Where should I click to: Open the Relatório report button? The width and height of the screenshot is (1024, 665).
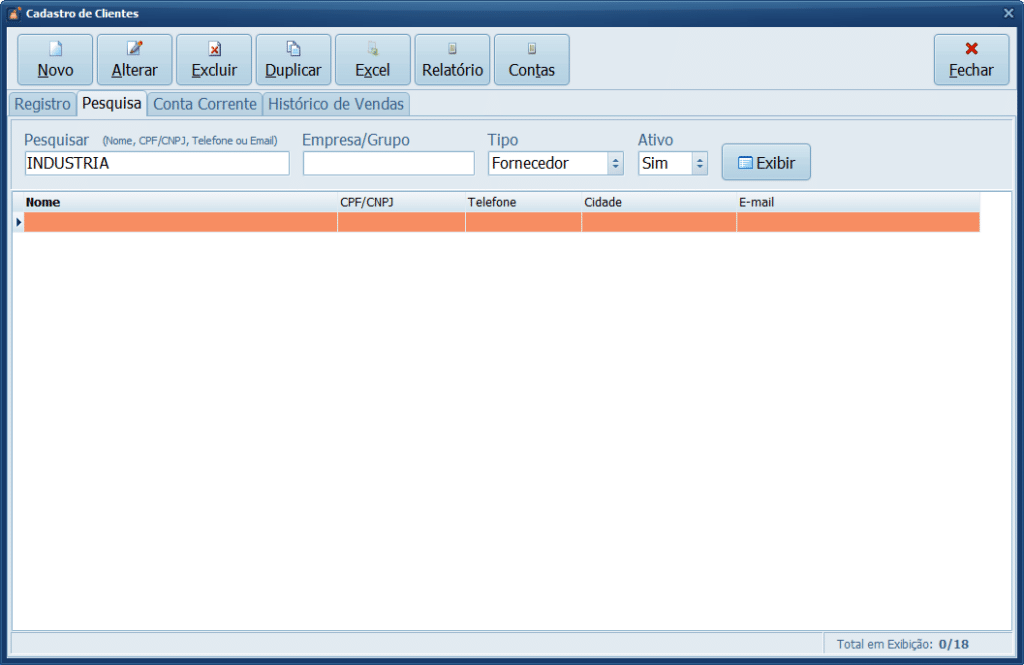[x=452, y=60]
